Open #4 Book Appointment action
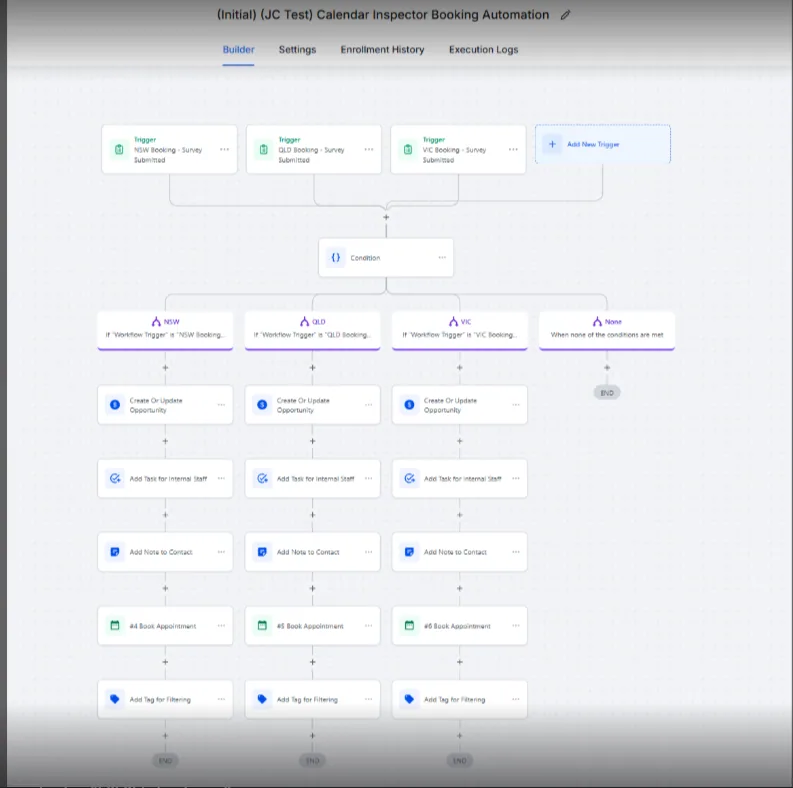The image size is (793, 788). [x=165, y=626]
